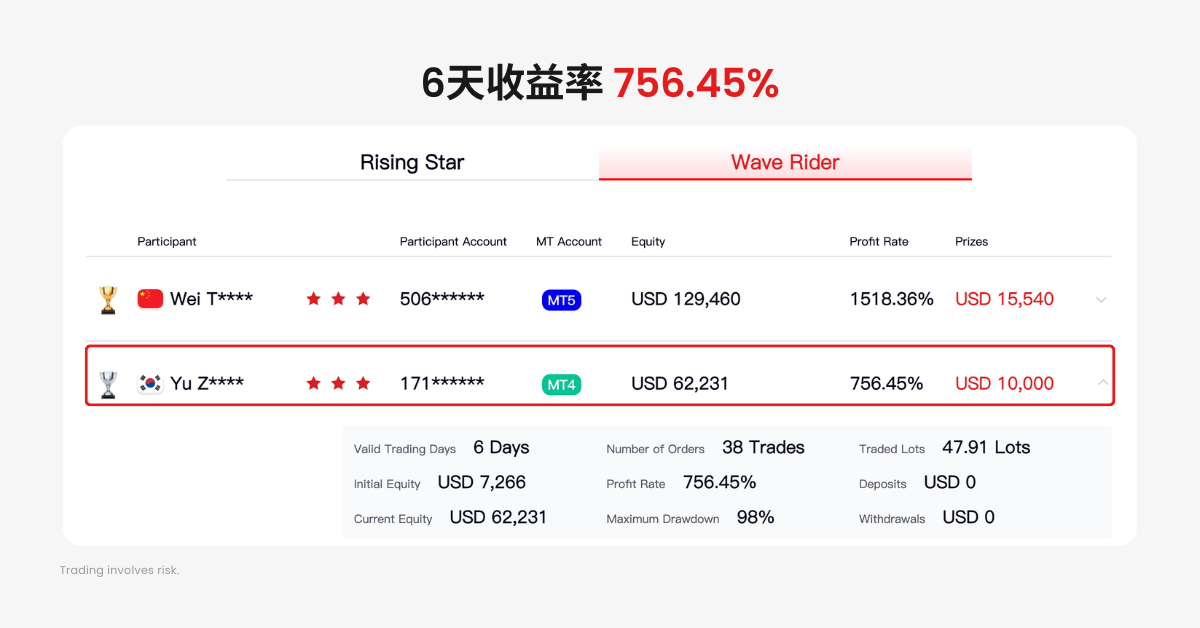Collapse Yu Z**** row details chevron
The width and height of the screenshot is (1200, 628).
[x=1101, y=383]
